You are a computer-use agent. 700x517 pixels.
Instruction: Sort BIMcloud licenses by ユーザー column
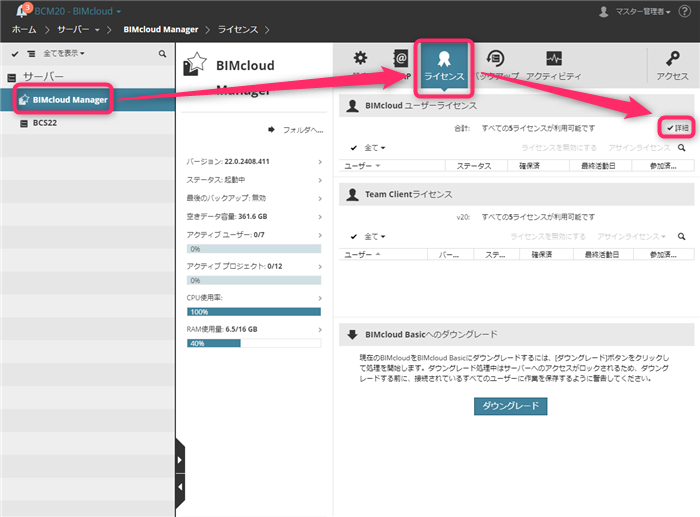coord(392,166)
